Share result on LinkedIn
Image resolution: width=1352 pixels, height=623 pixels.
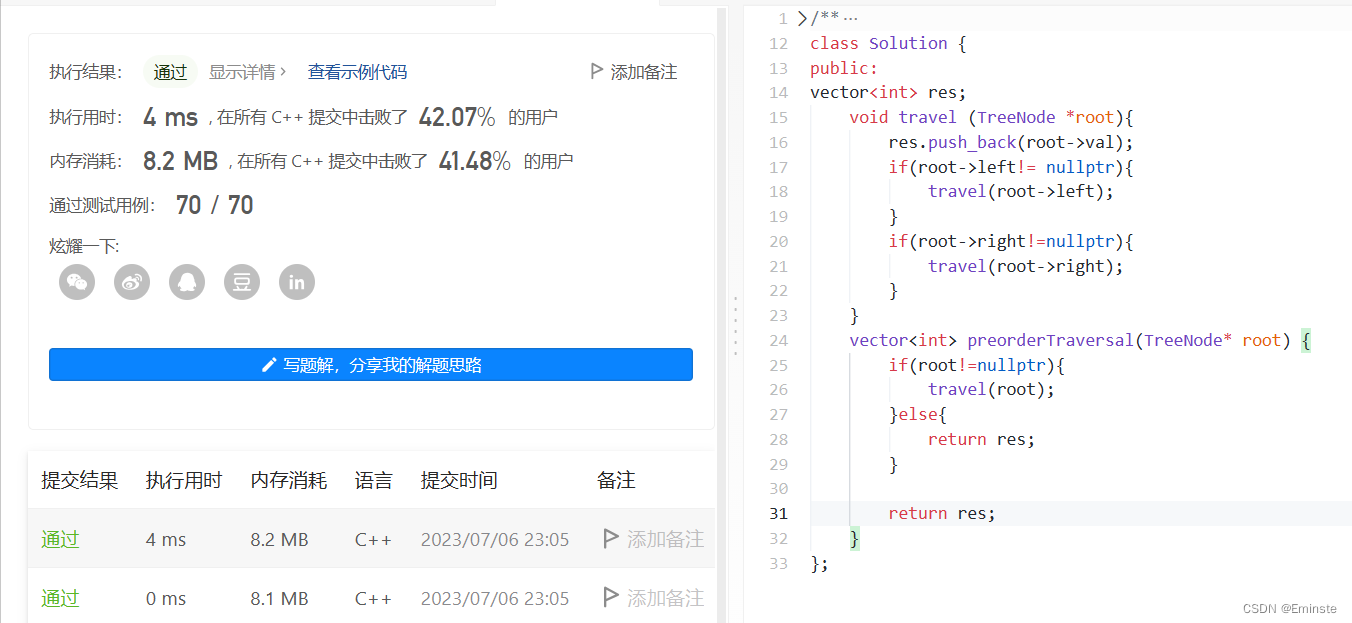(297, 282)
